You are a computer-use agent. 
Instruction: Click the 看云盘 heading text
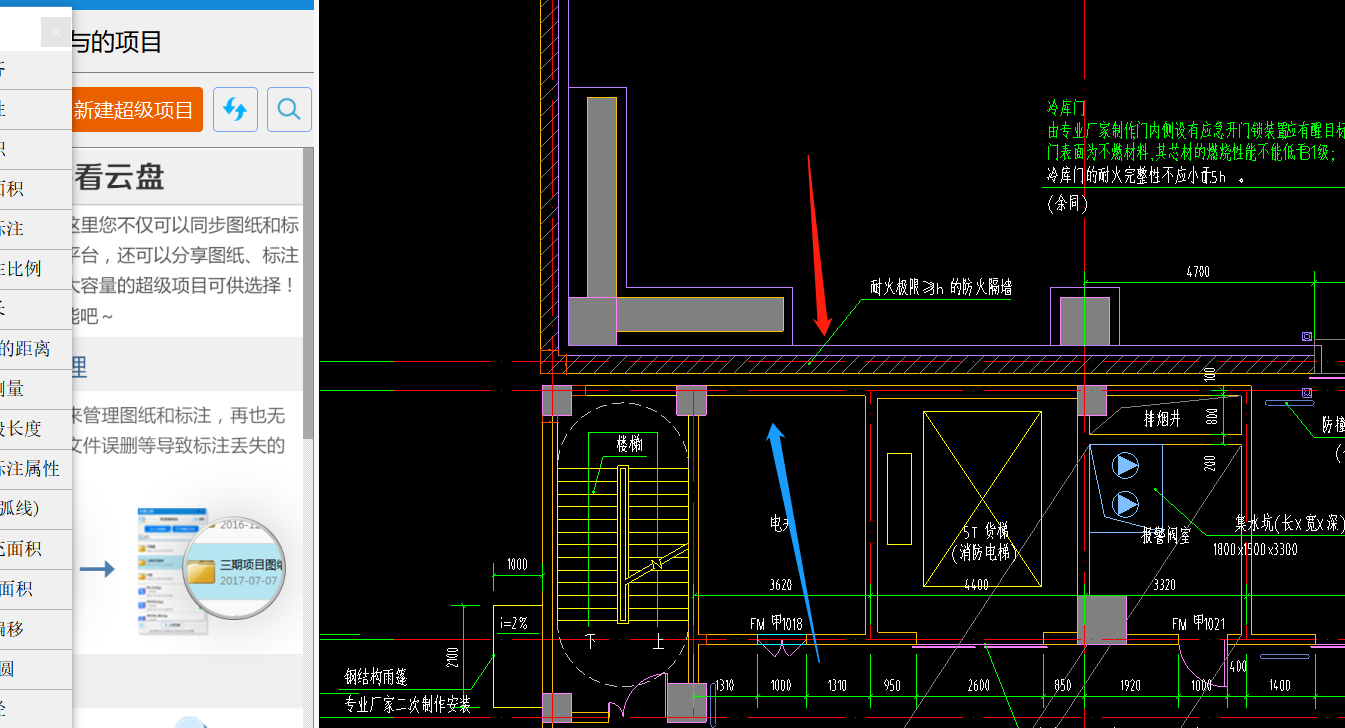pos(120,177)
